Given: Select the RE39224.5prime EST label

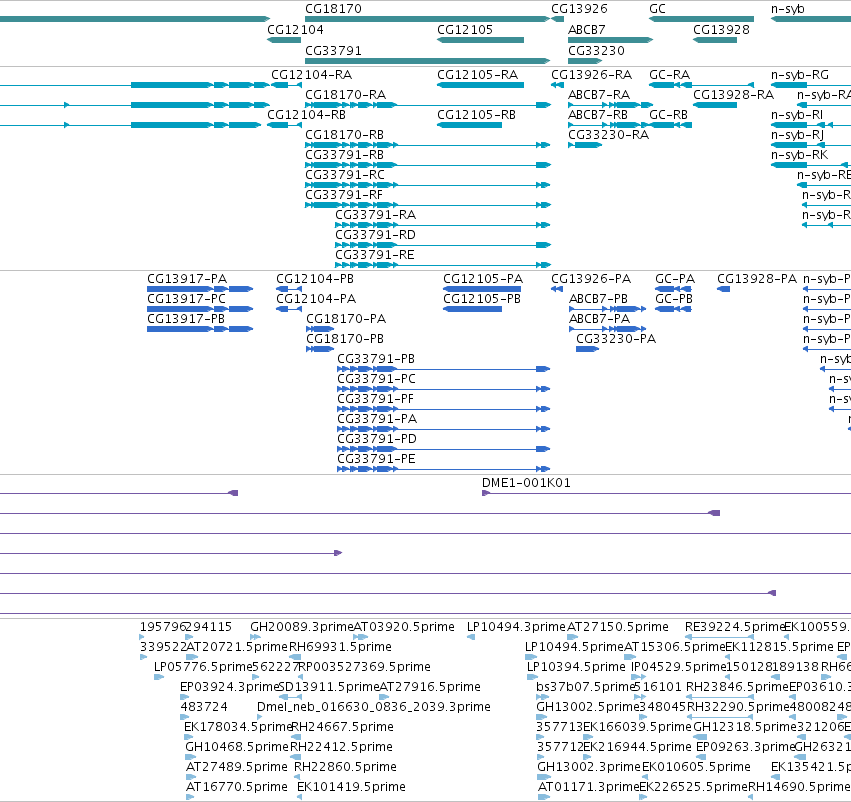Looking at the screenshot, I should [x=735, y=627].
